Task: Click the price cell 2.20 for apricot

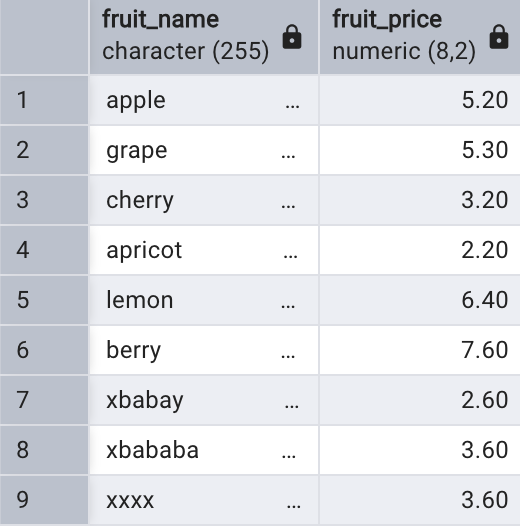Action: point(420,250)
